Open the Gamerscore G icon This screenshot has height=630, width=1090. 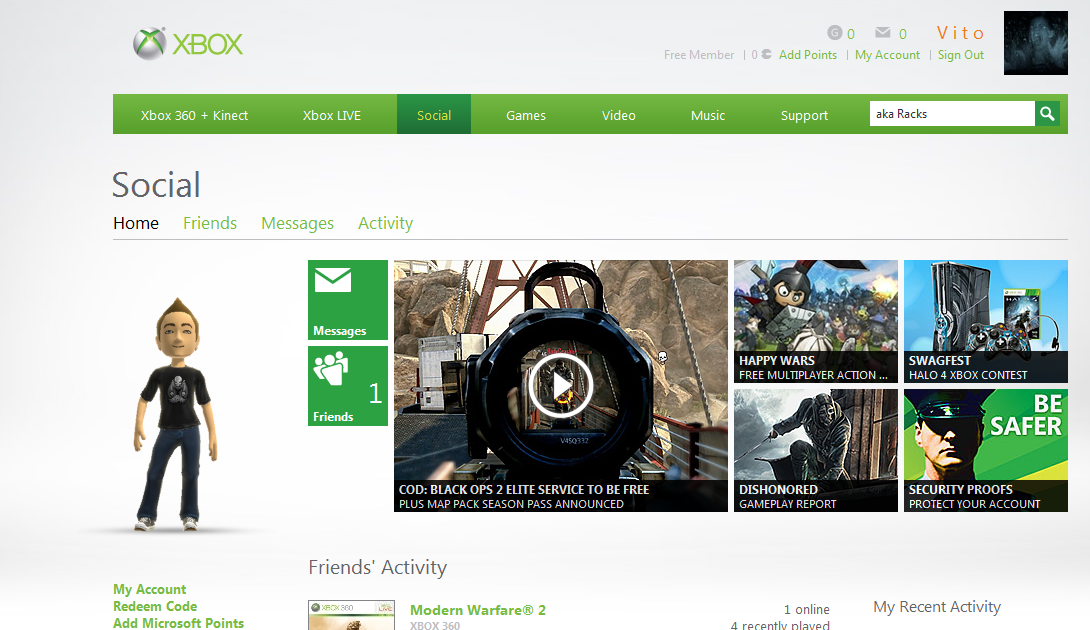[x=834, y=32]
